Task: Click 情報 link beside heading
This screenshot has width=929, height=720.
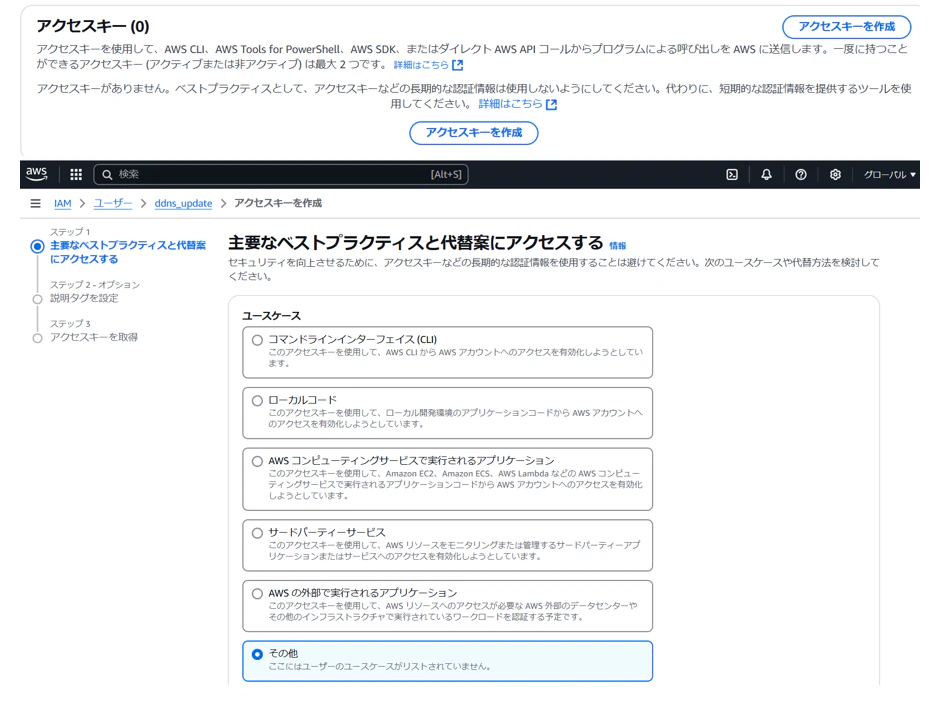Action: point(617,245)
